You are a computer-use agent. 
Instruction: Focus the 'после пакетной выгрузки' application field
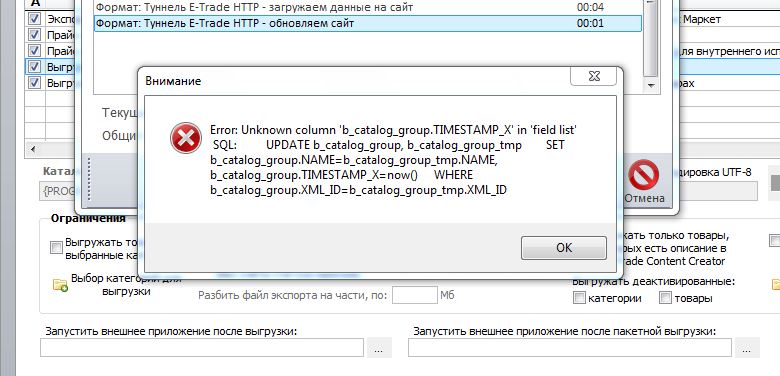point(570,347)
